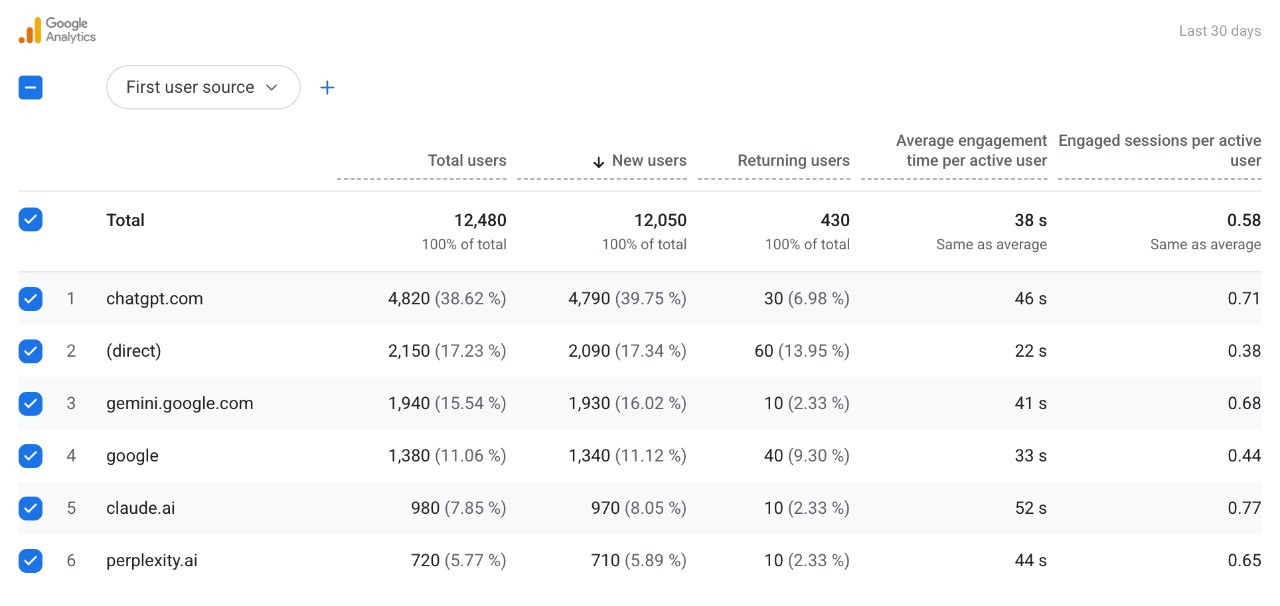Select the (direct) source name
The height and width of the screenshot is (606, 1280).
coord(134,351)
